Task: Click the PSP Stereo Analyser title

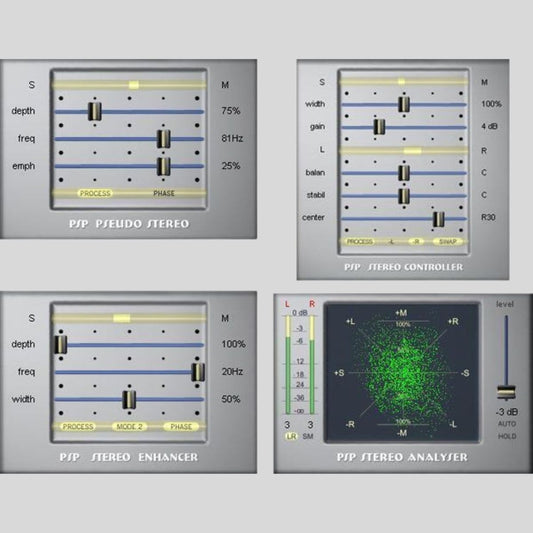Action: (402, 457)
